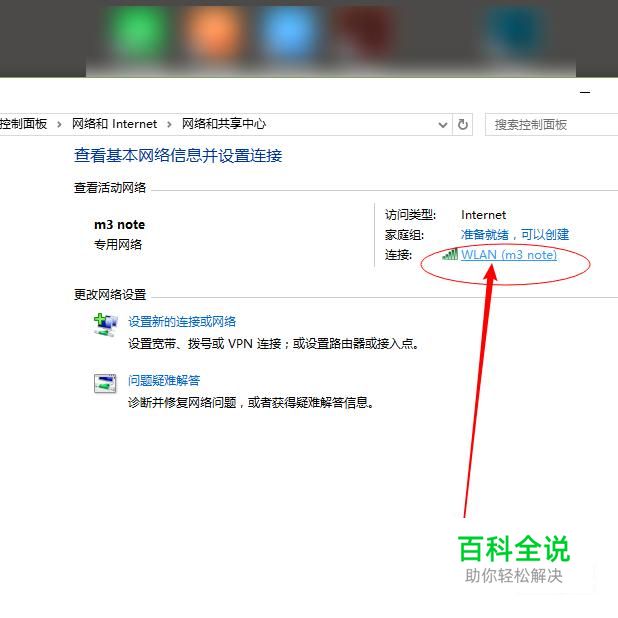618x618 pixels.
Task: Click the troubleshooter icon
Action: point(105,383)
